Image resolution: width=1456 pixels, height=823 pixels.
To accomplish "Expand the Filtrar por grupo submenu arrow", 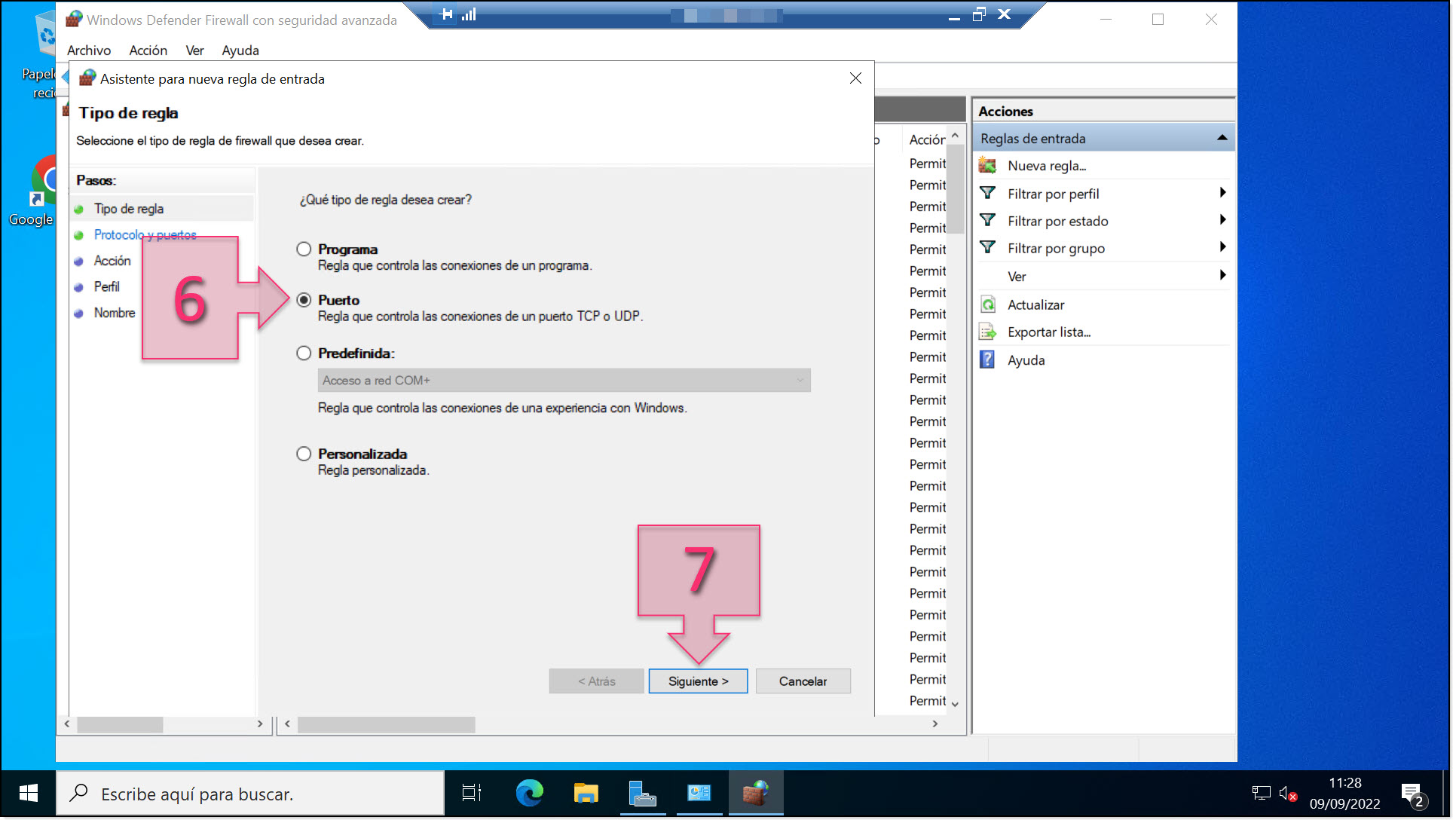I will click(1222, 247).
